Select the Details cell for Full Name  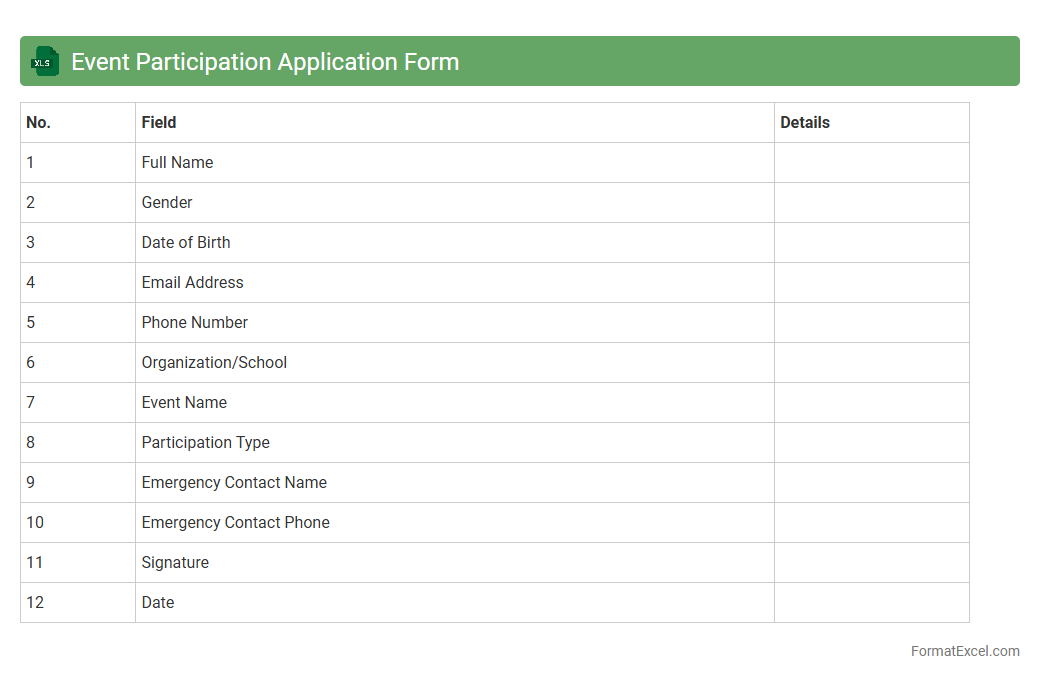tap(871, 162)
